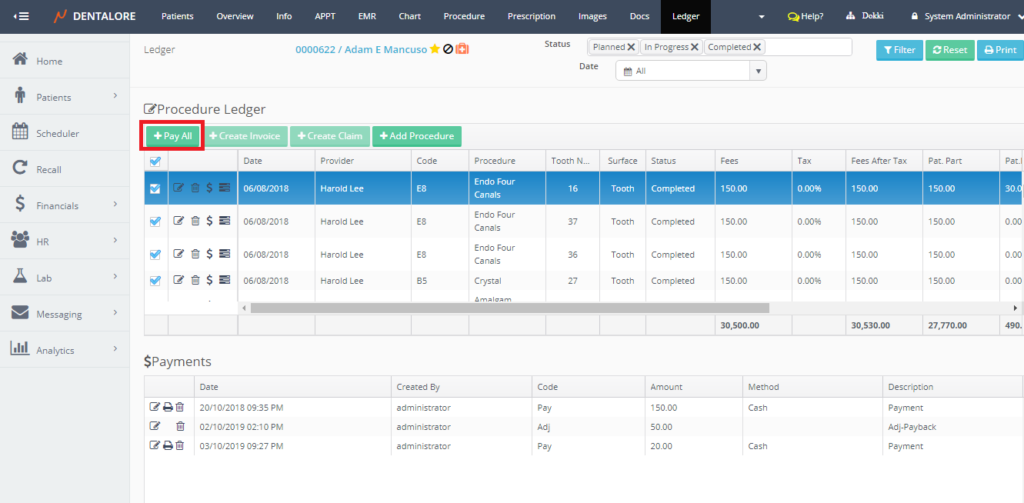Click the medical kit icon beside patient name
Image resolution: width=1024 pixels, height=503 pixels.
click(x=462, y=49)
